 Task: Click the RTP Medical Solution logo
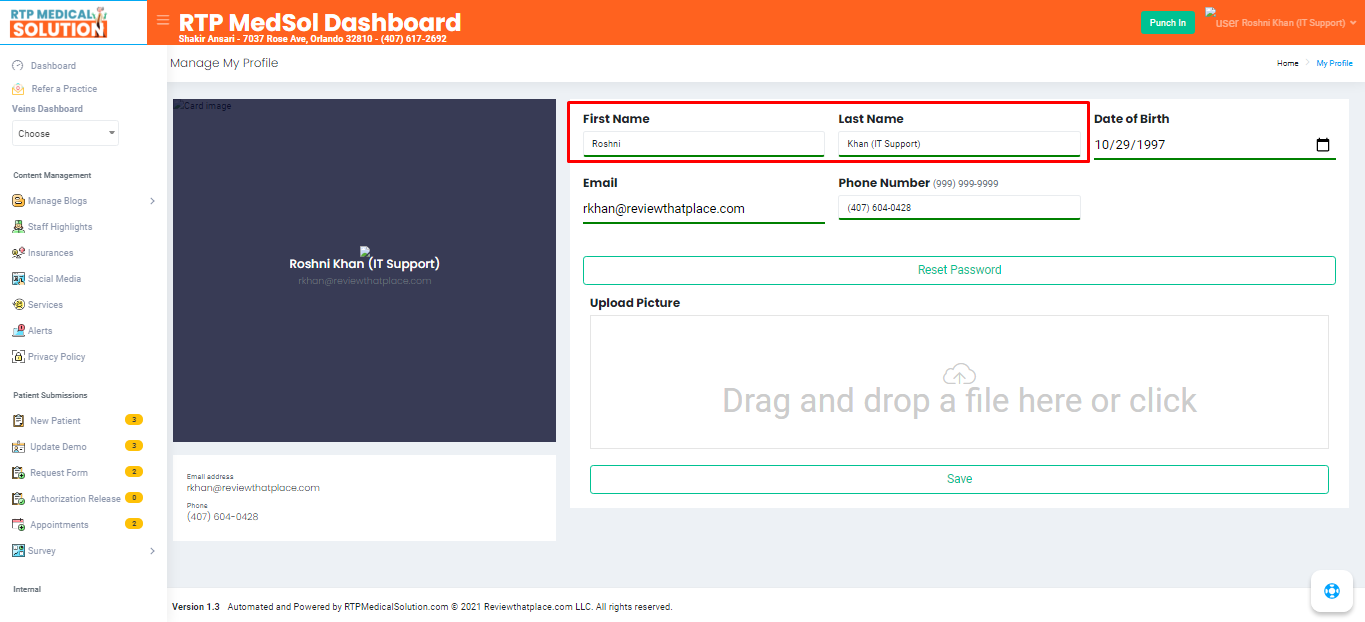click(59, 23)
